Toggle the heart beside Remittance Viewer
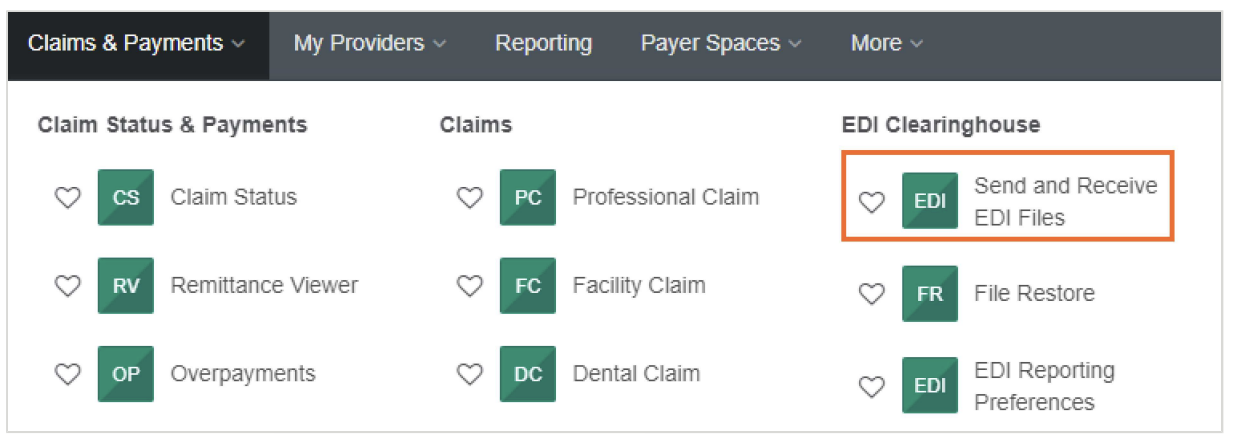Viewport: 1234px width, 442px height. (x=67, y=286)
